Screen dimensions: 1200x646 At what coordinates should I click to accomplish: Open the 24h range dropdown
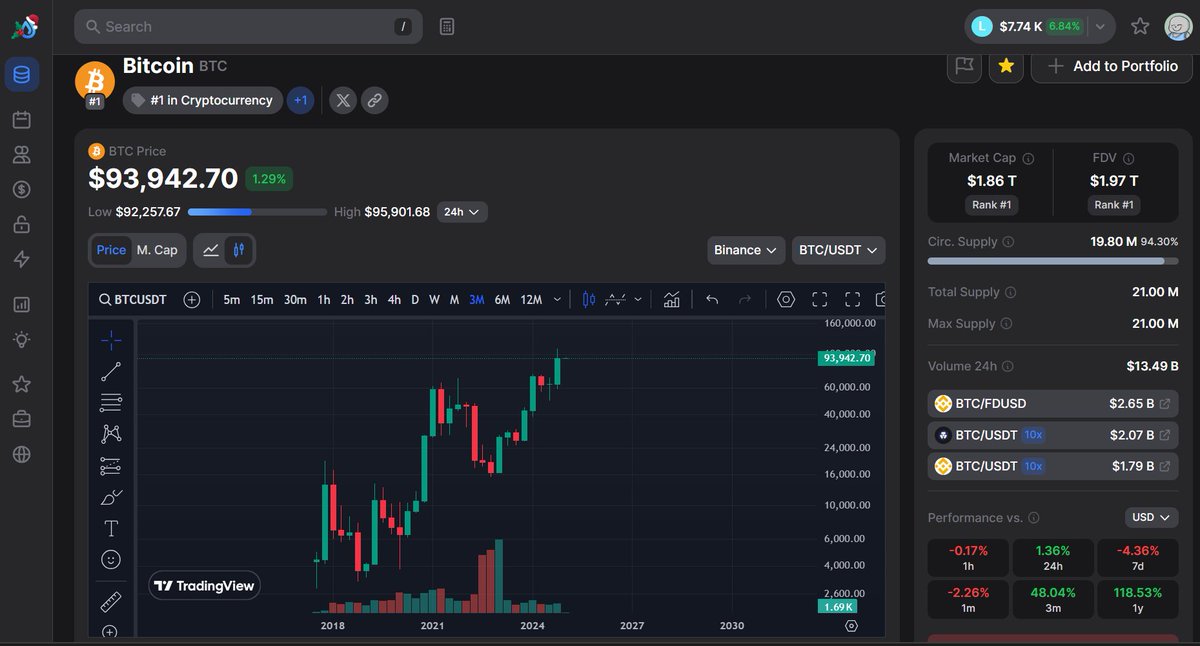tap(462, 212)
